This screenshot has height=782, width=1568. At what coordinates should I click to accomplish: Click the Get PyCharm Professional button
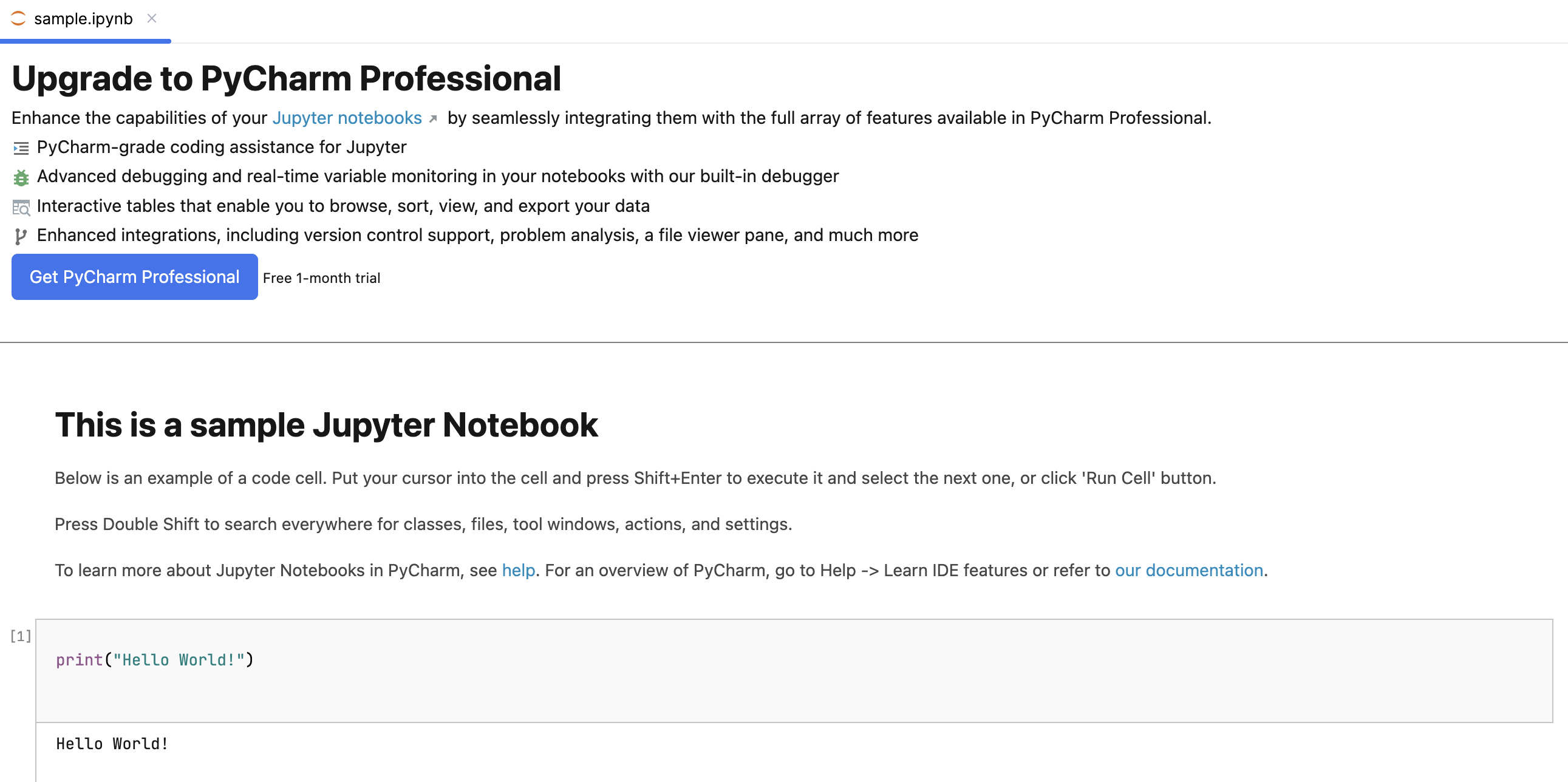click(x=134, y=277)
